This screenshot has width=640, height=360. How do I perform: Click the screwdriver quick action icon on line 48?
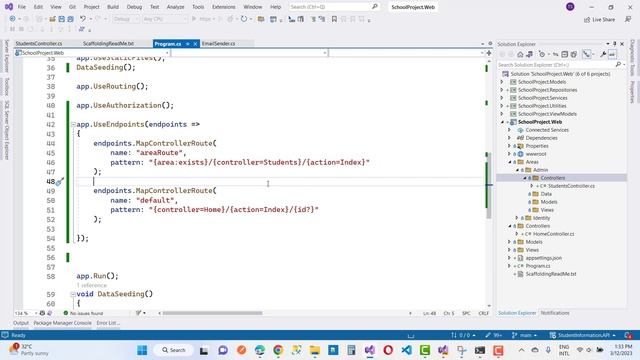pos(60,182)
